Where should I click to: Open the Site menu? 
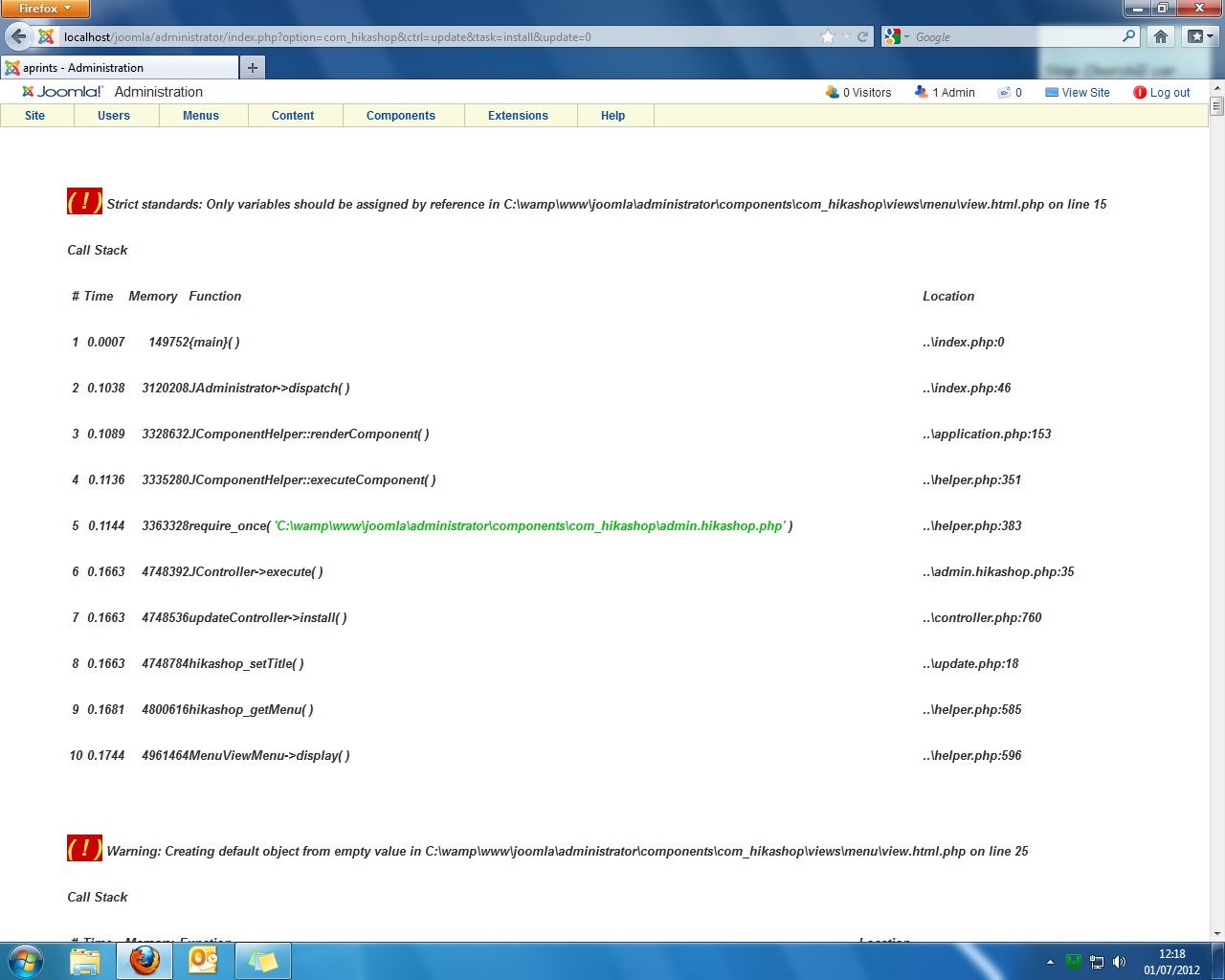35,116
